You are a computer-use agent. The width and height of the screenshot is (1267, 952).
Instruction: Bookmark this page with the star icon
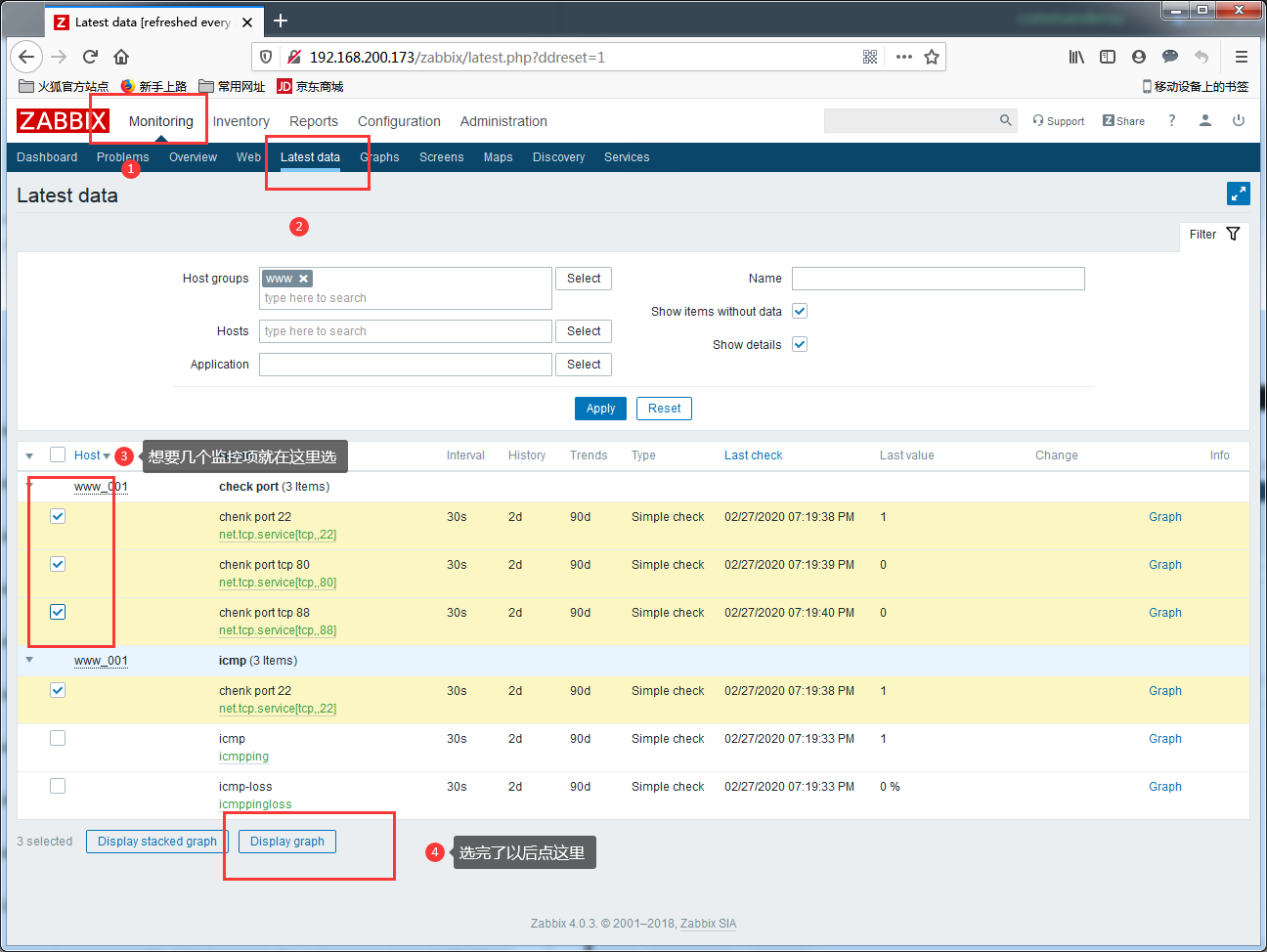tap(932, 57)
